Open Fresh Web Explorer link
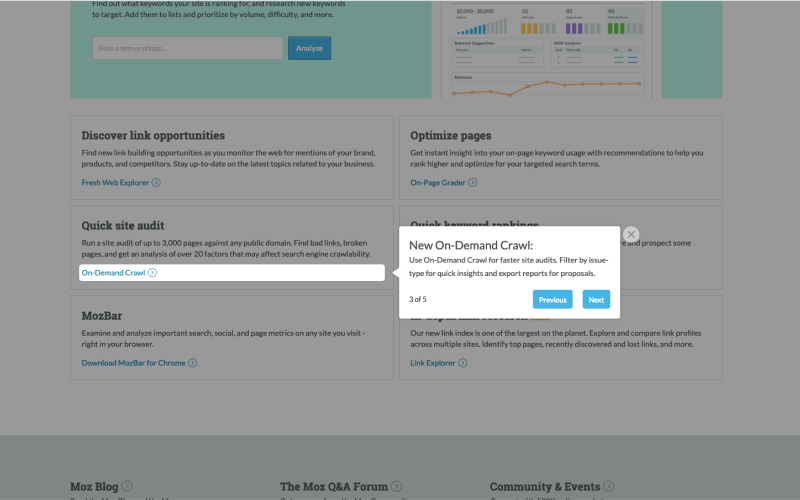 click(x=115, y=182)
